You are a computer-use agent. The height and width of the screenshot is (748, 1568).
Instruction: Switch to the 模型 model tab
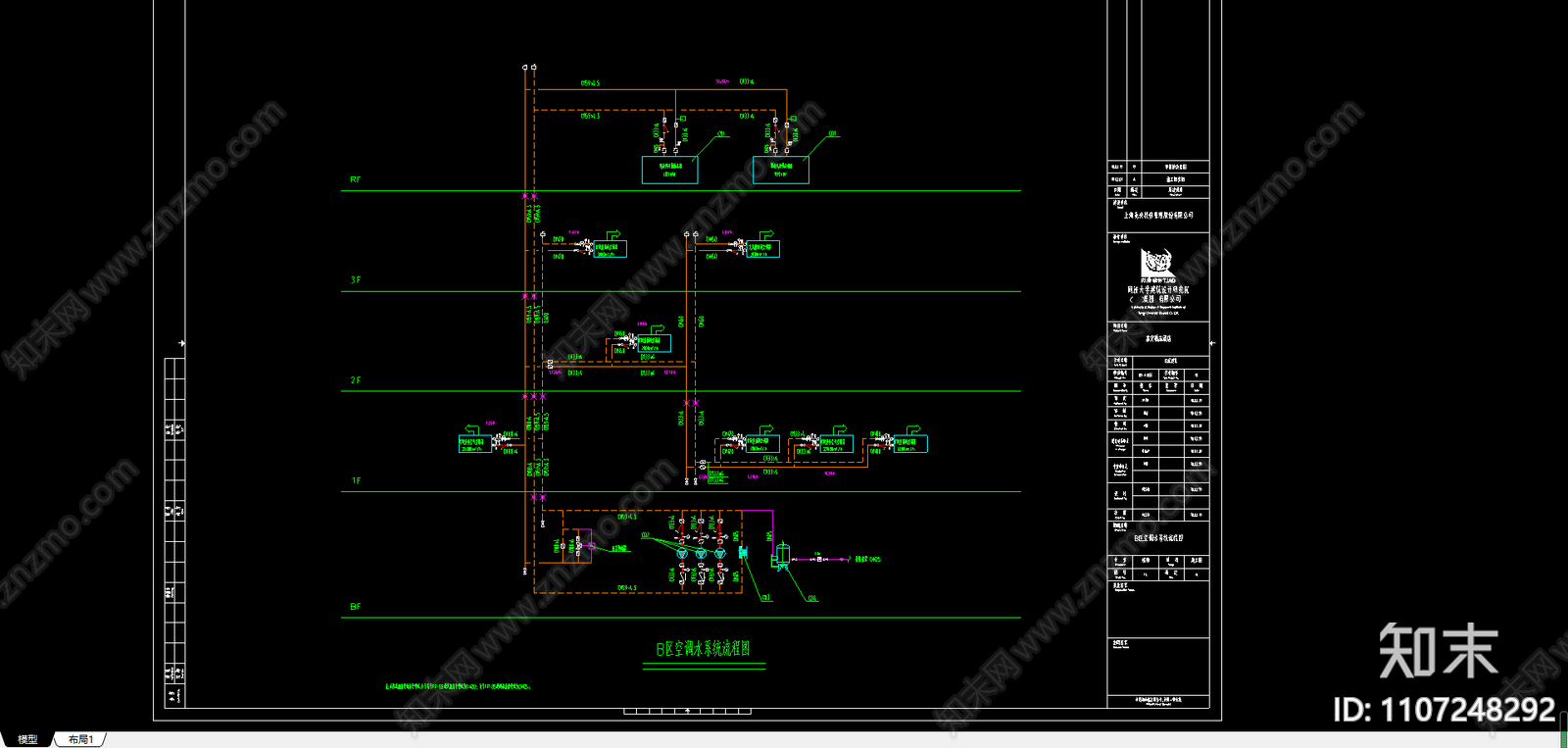(x=27, y=739)
